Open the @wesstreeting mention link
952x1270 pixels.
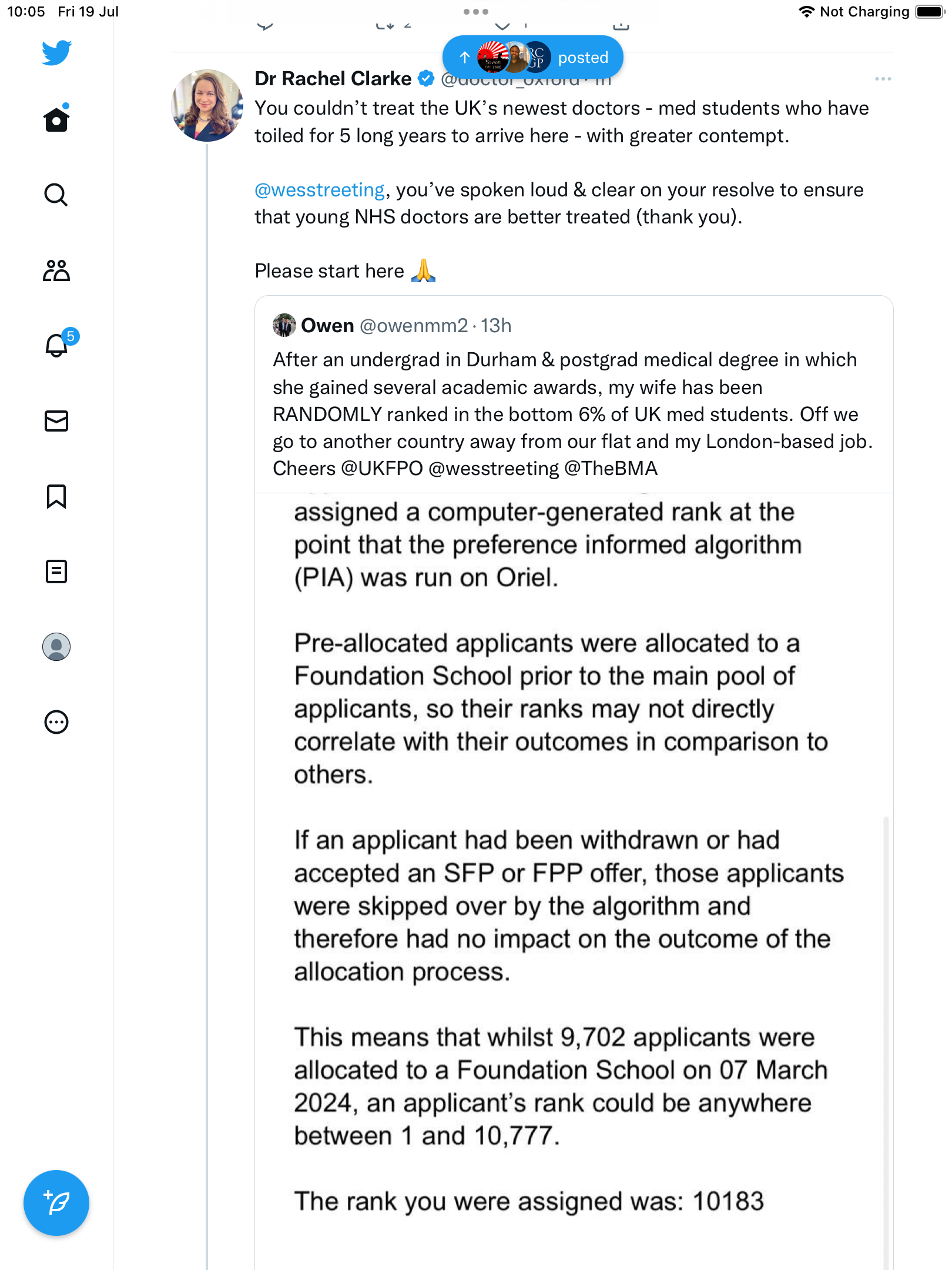(319, 190)
